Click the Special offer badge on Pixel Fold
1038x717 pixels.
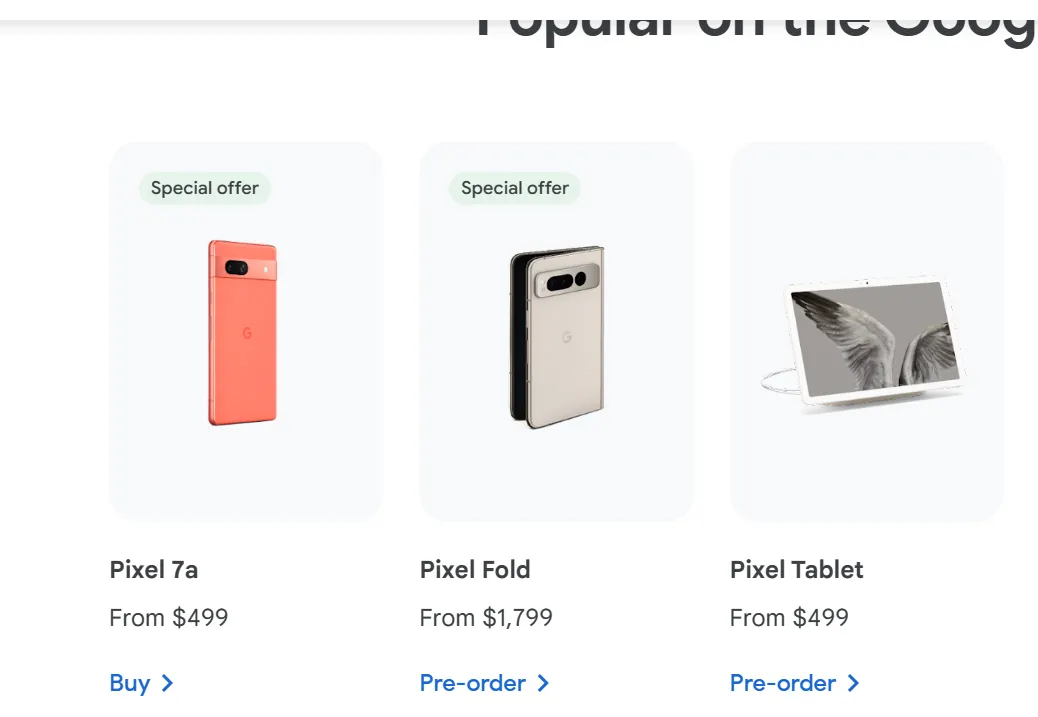[515, 188]
